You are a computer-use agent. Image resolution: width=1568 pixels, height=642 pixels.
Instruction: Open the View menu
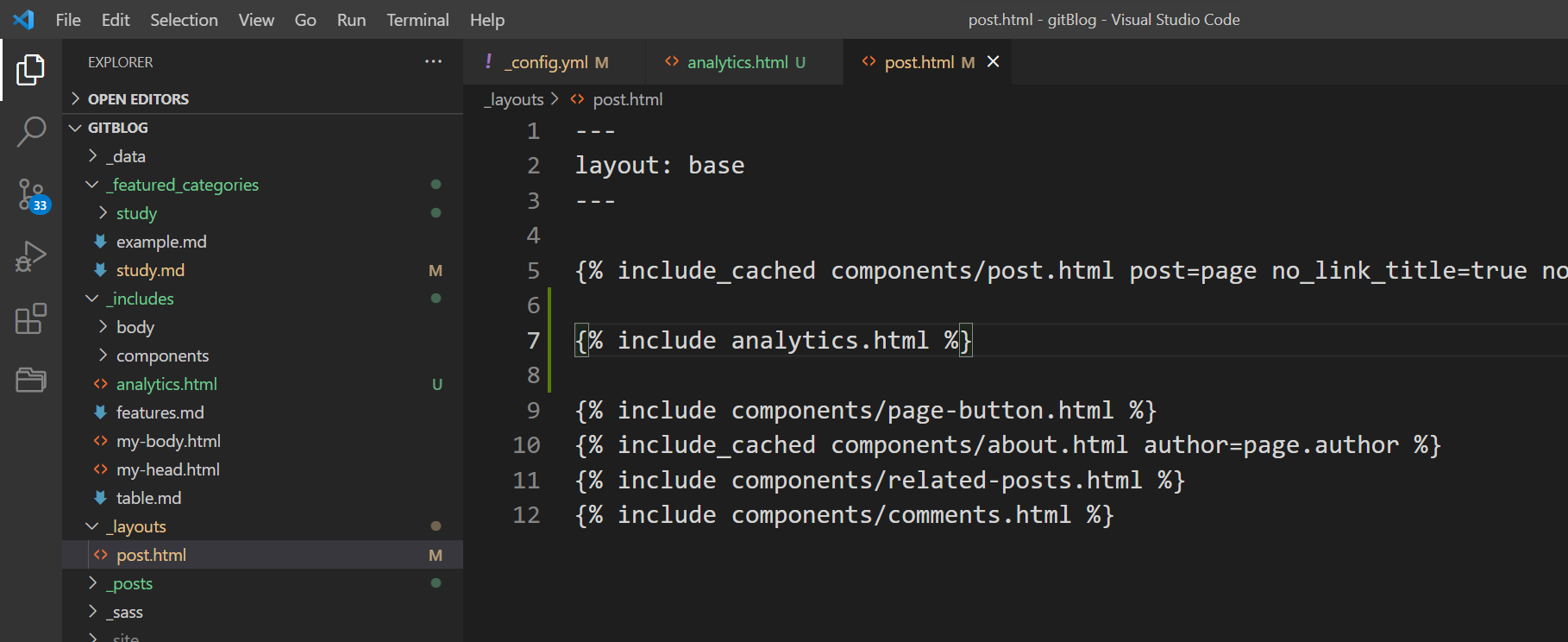[256, 19]
